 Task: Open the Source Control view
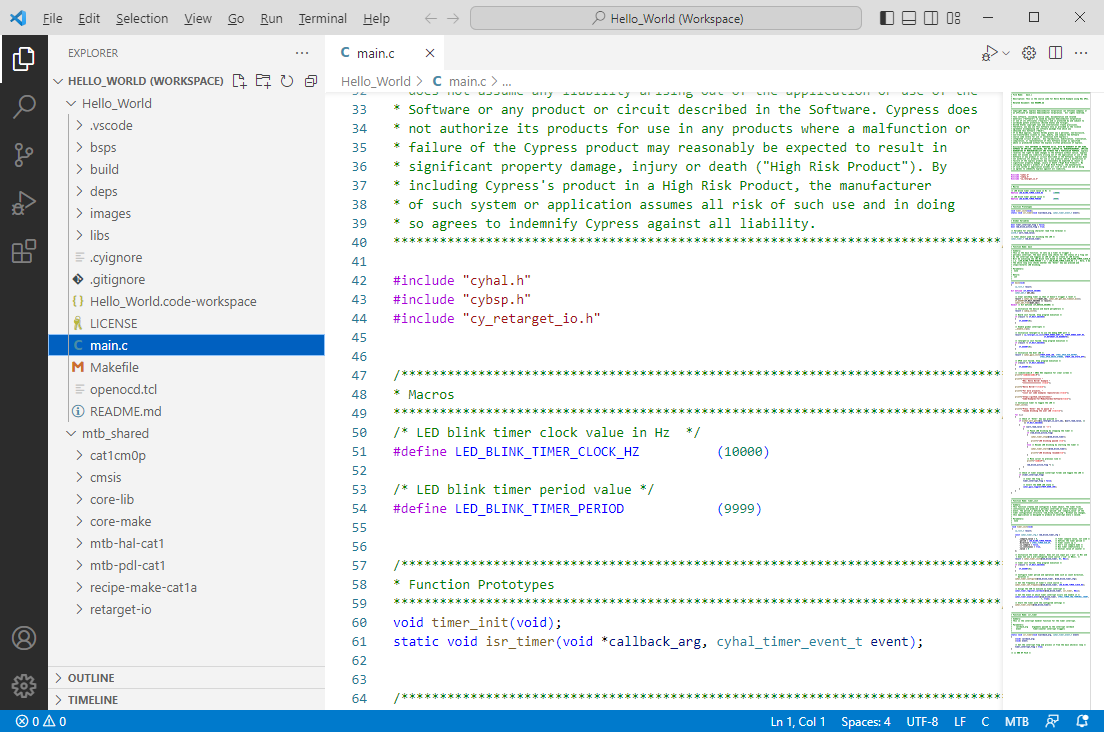(x=24, y=155)
